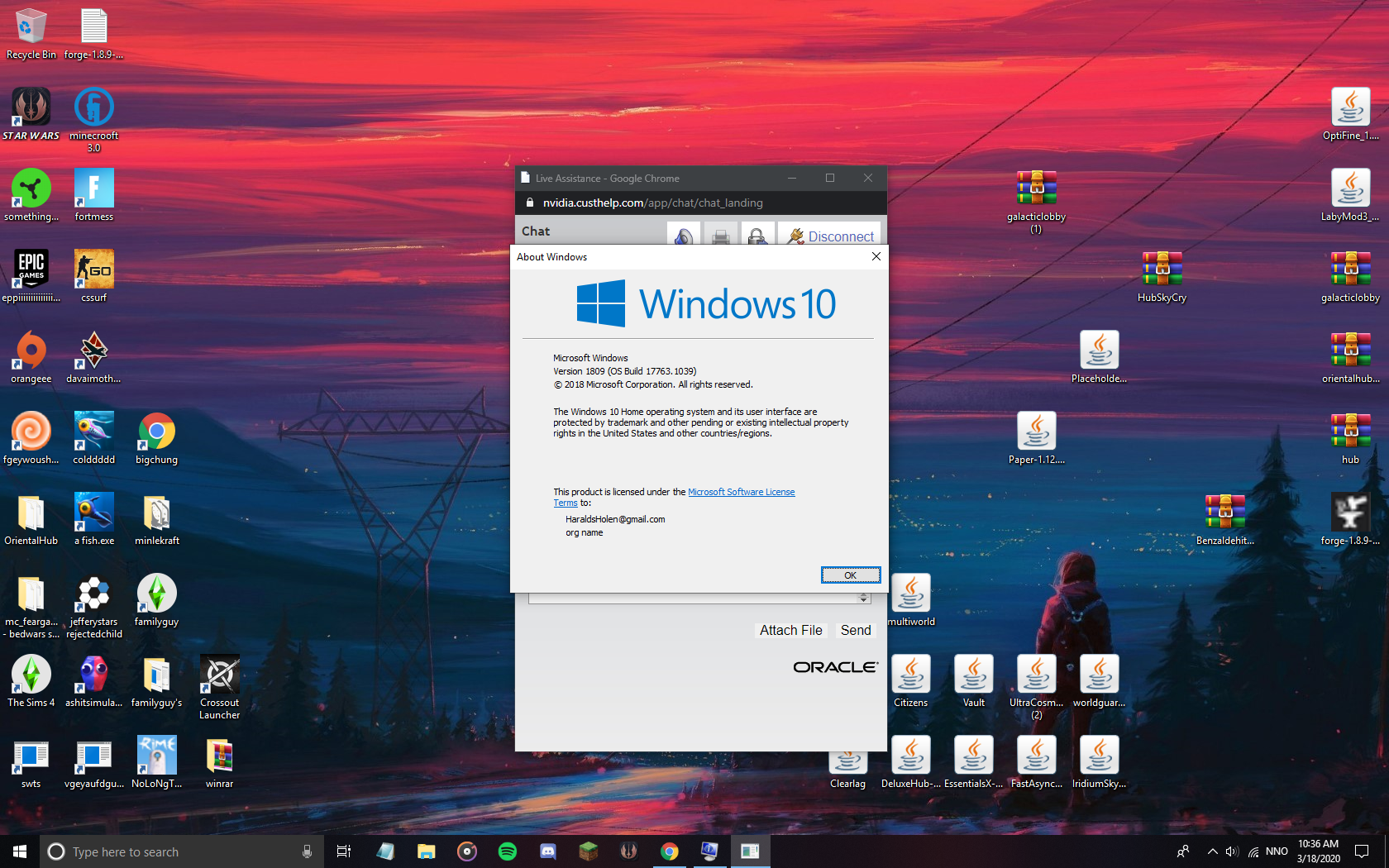Select the a fish.exe desktop shortcut
The width and height of the screenshot is (1389, 868).
point(93,519)
